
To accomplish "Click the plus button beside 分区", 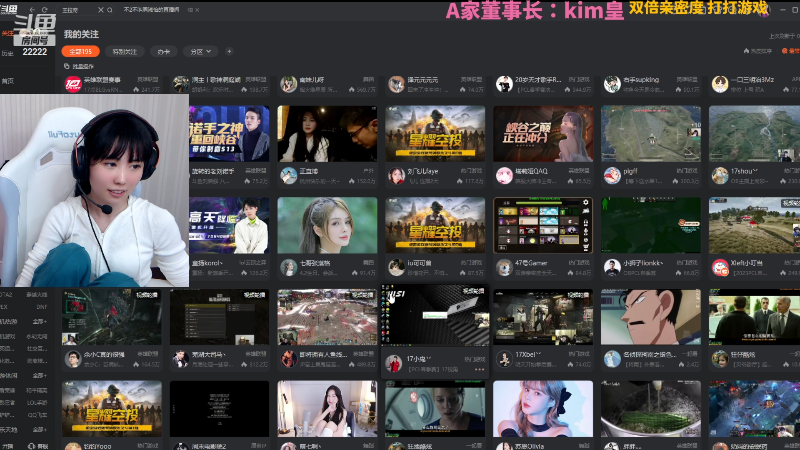I will click(229, 52).
